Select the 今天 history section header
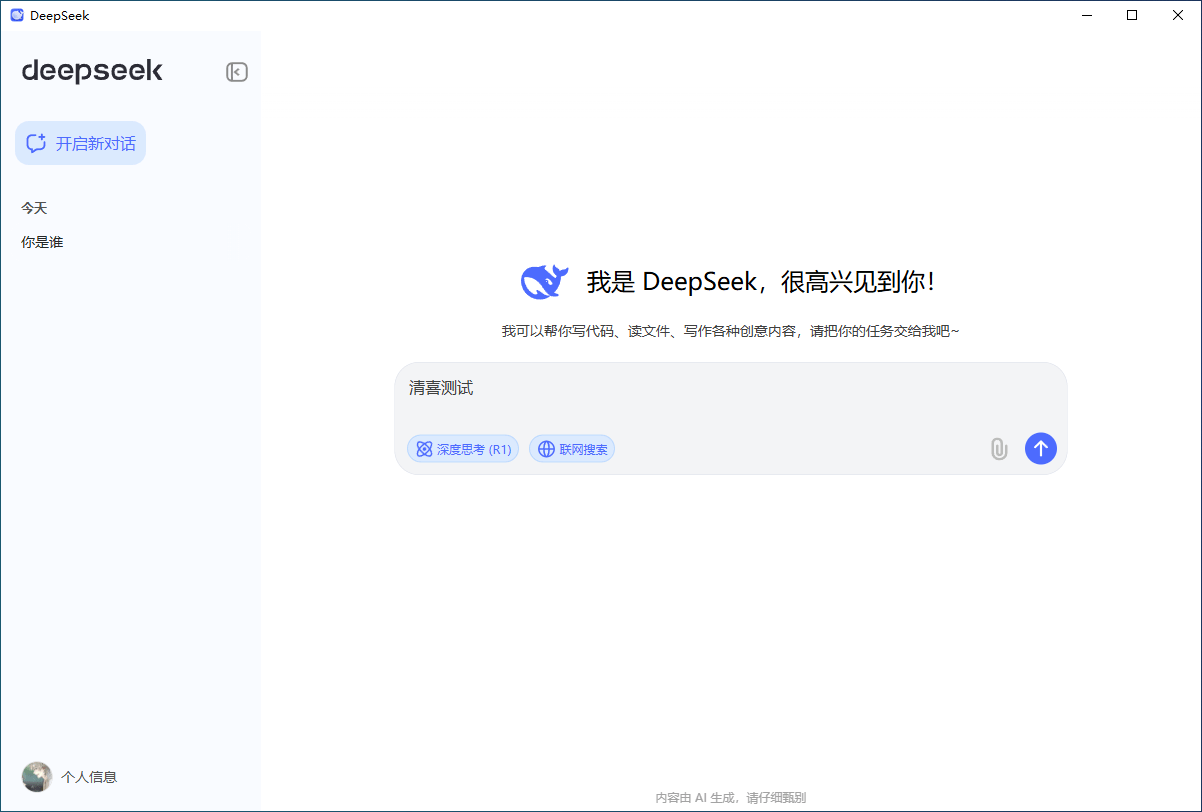Viewport: 1202px width, 812px height. 34,207
